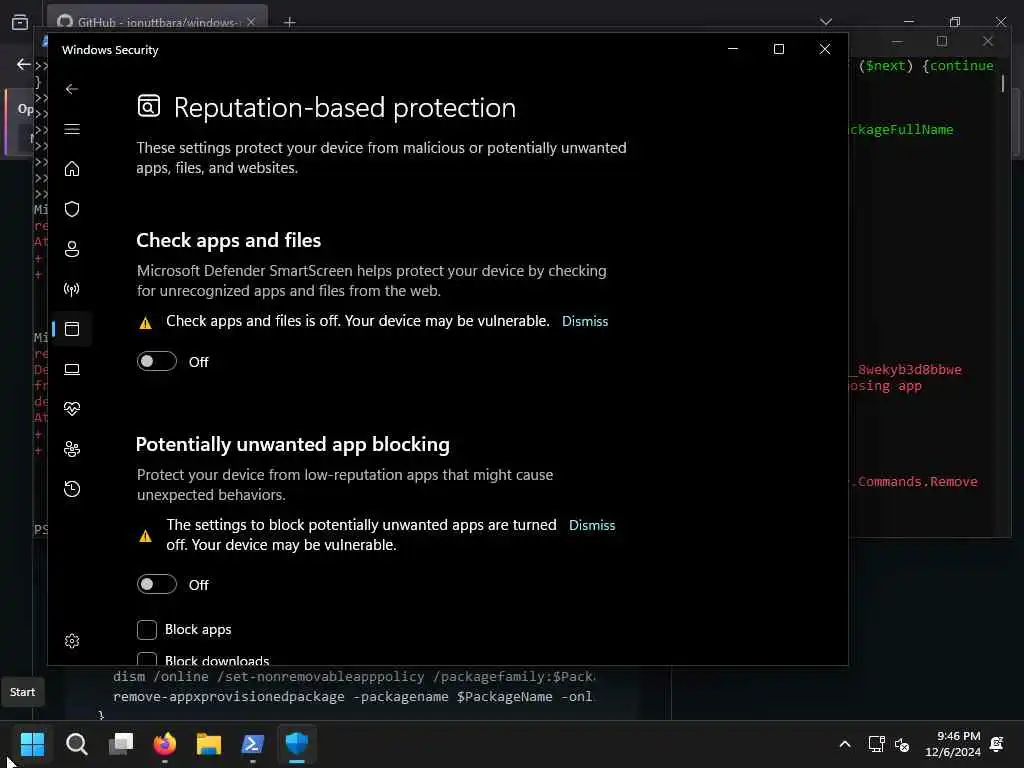
Task: Turn on Potentially unwanted app blocking toggle
Action: (157, 584)
